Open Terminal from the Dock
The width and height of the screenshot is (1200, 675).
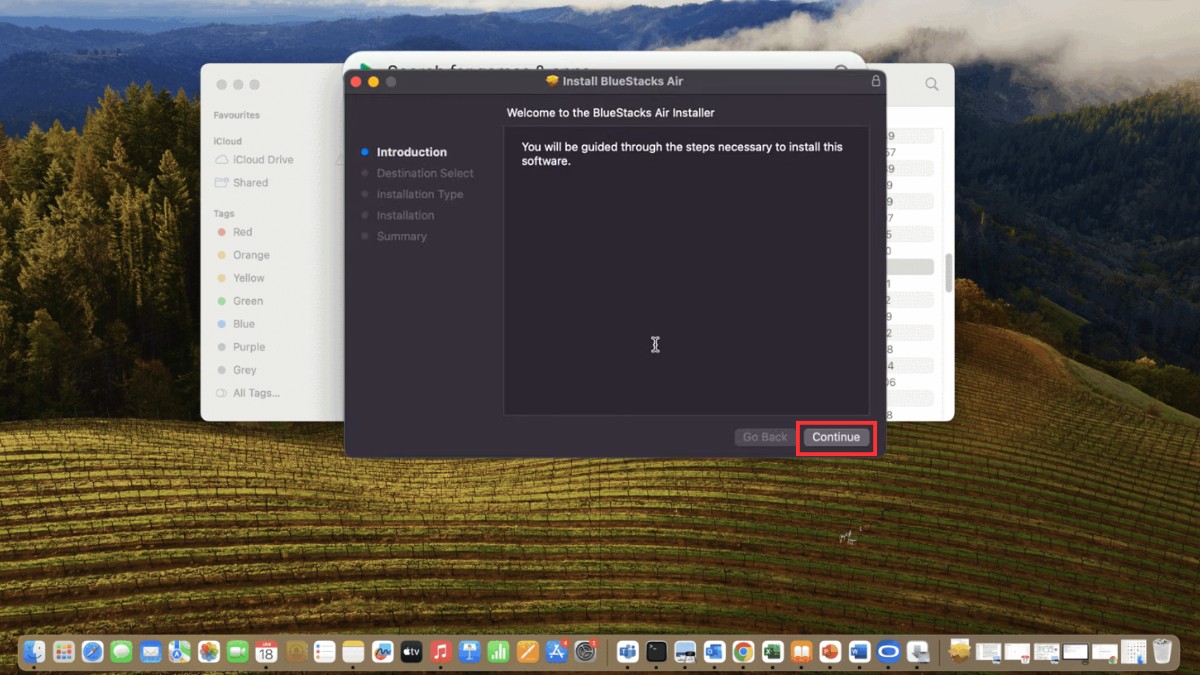657,652
